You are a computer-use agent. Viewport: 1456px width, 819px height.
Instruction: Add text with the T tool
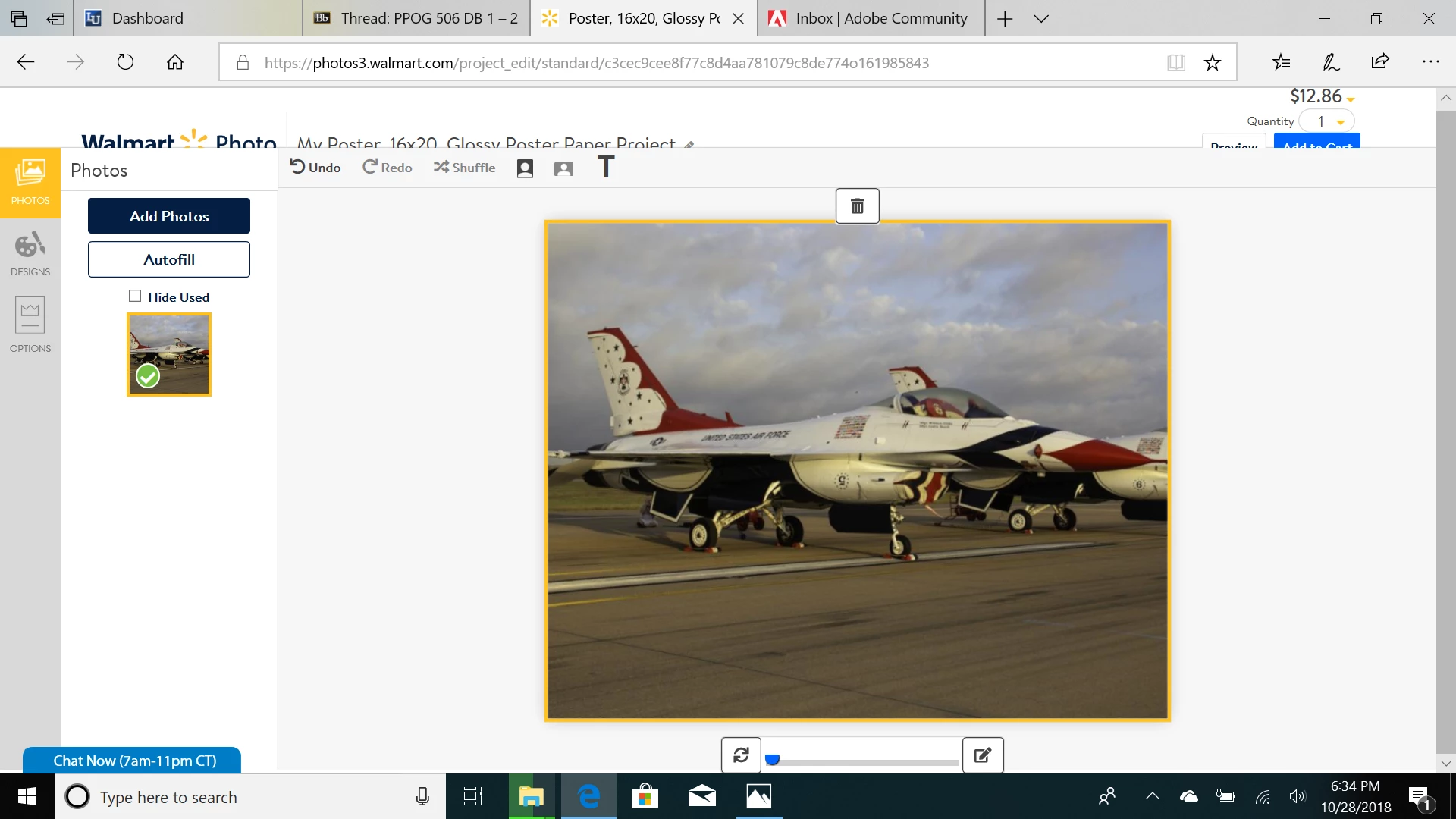tap(605, 167)
